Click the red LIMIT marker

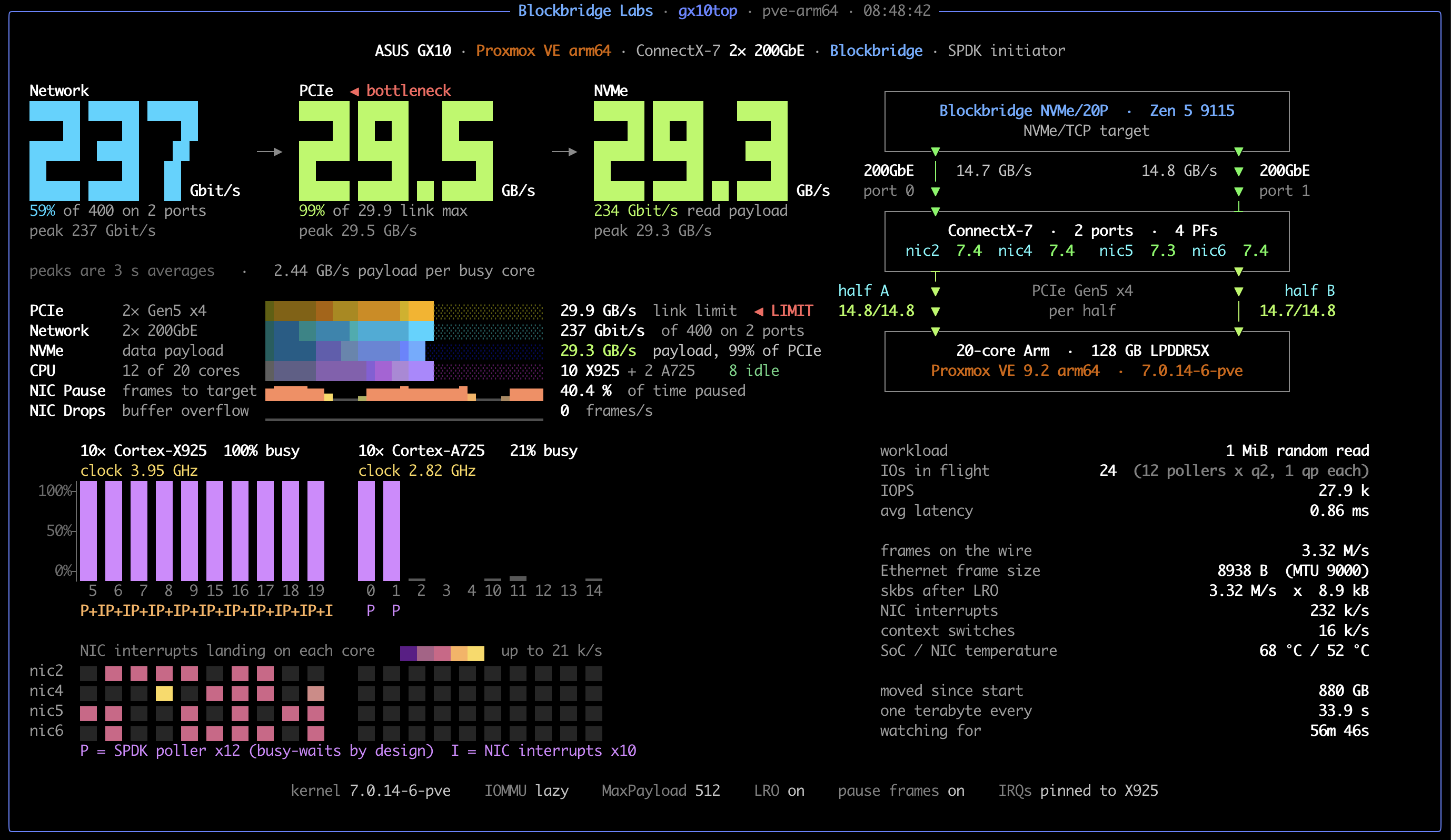coord(783,311)
